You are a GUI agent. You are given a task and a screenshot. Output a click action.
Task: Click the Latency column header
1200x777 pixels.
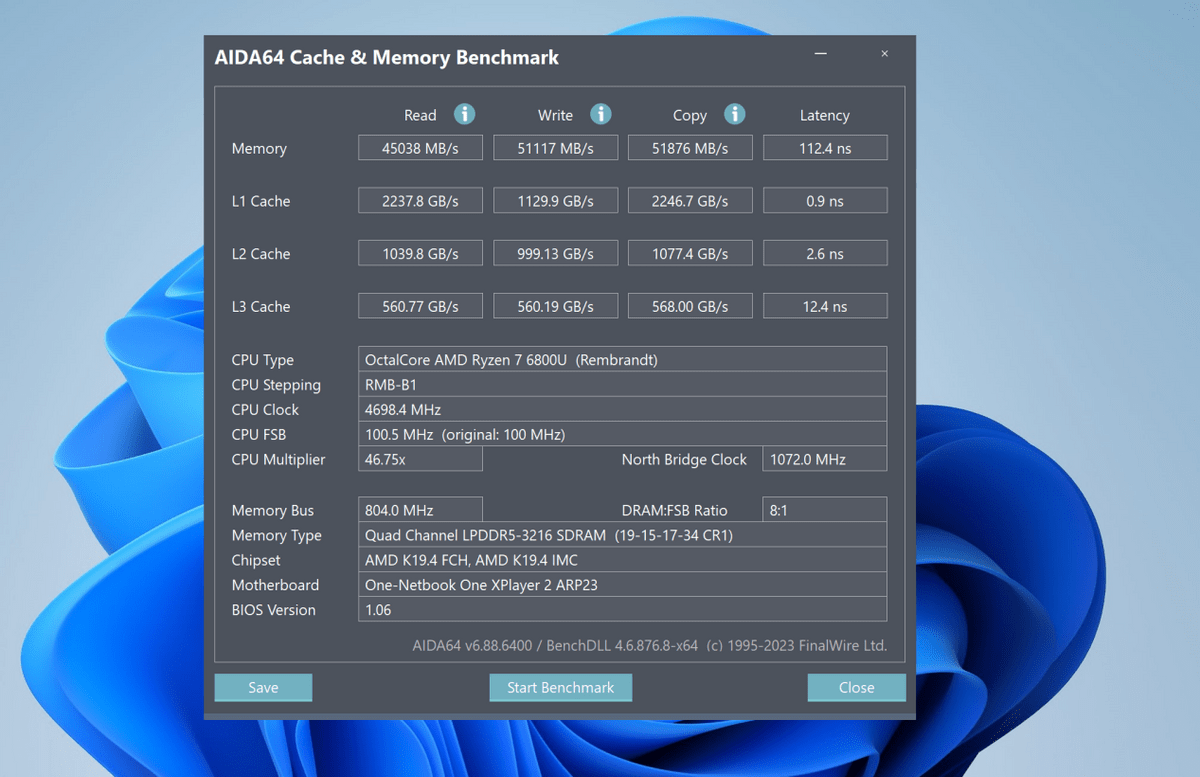pyautogui.click(x=825, y=115)
